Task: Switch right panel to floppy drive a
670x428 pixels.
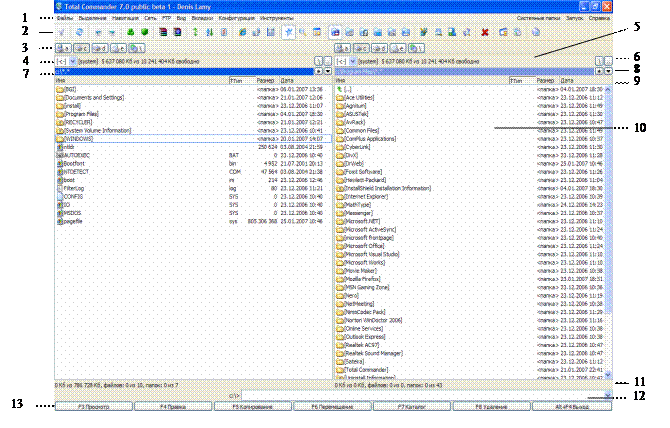Action: pyautogui.click(x=343, y=48)
